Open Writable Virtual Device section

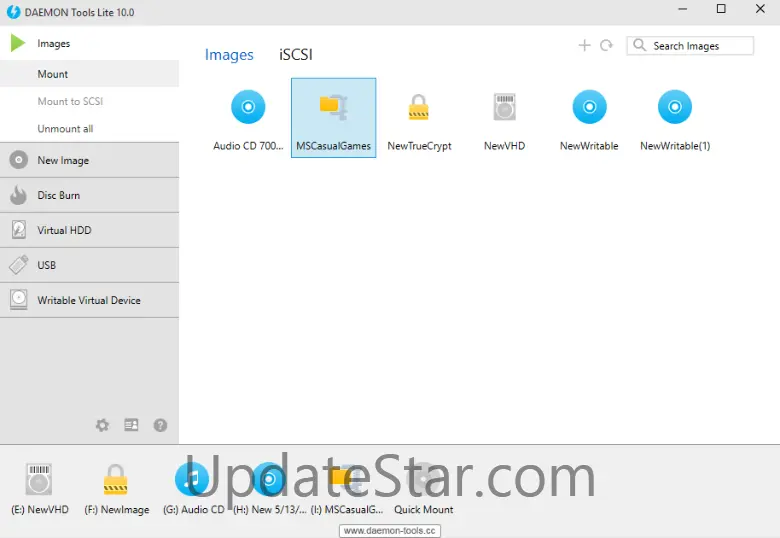90,300
